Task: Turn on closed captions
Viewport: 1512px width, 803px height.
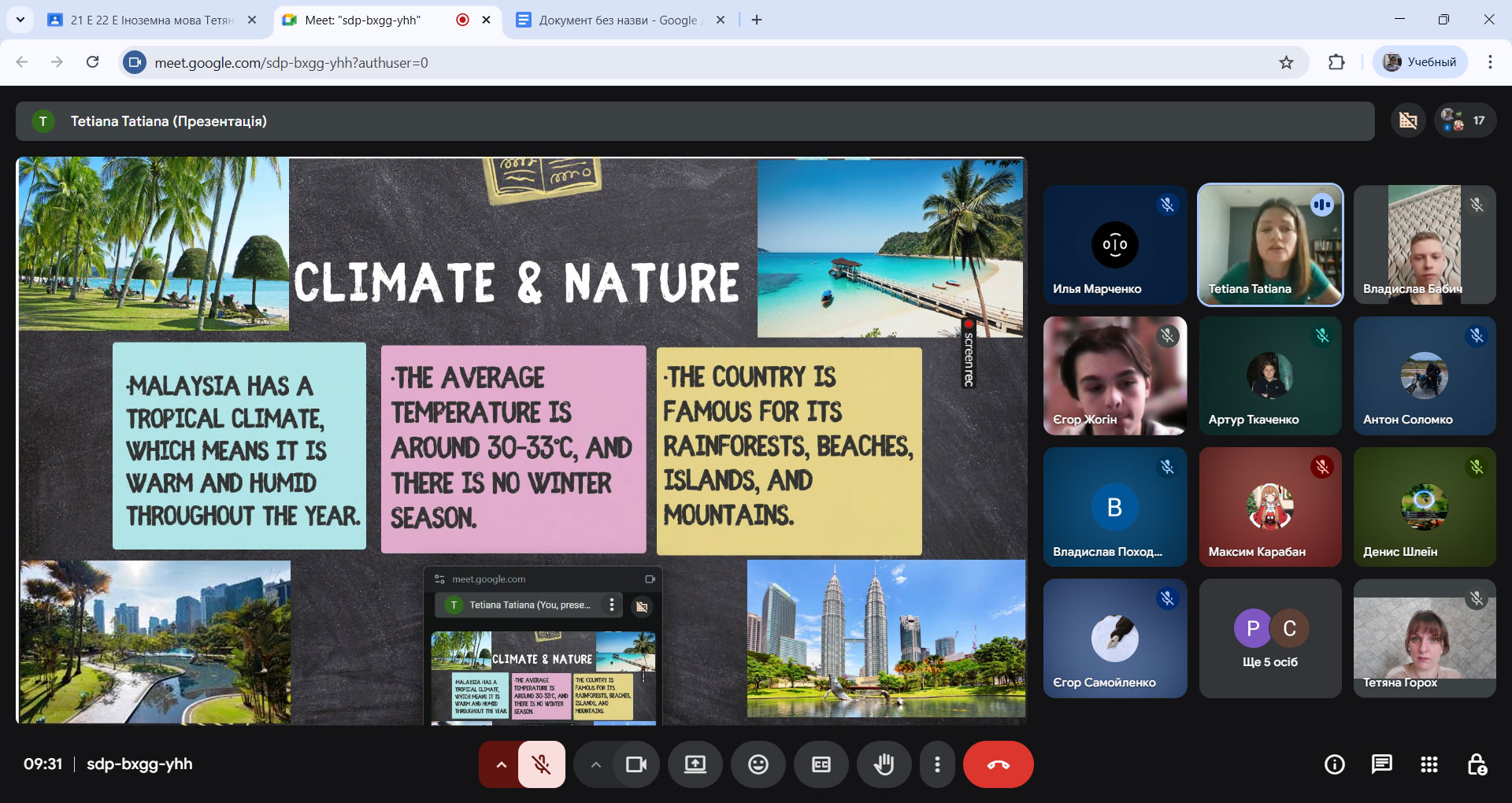Action: [821, 764]
